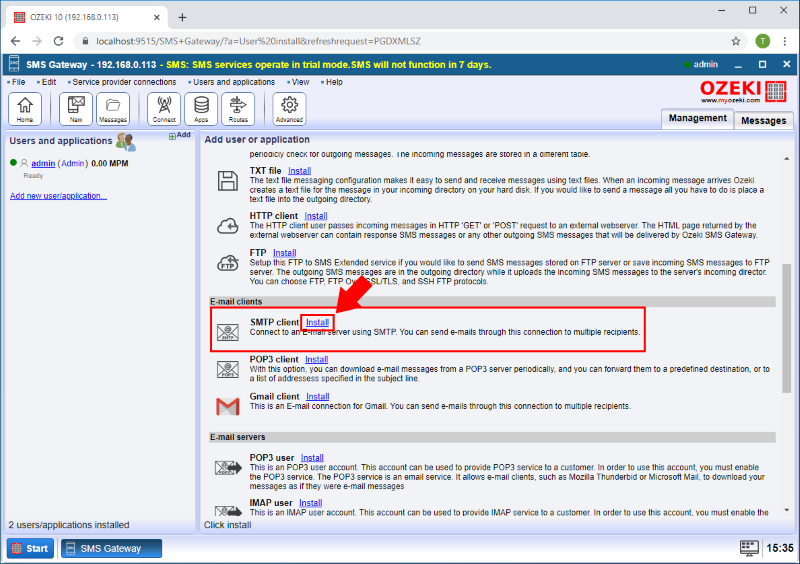Click the FTP cloud icon
Viewport: 800px width, 564px height.
click(228, 263)
